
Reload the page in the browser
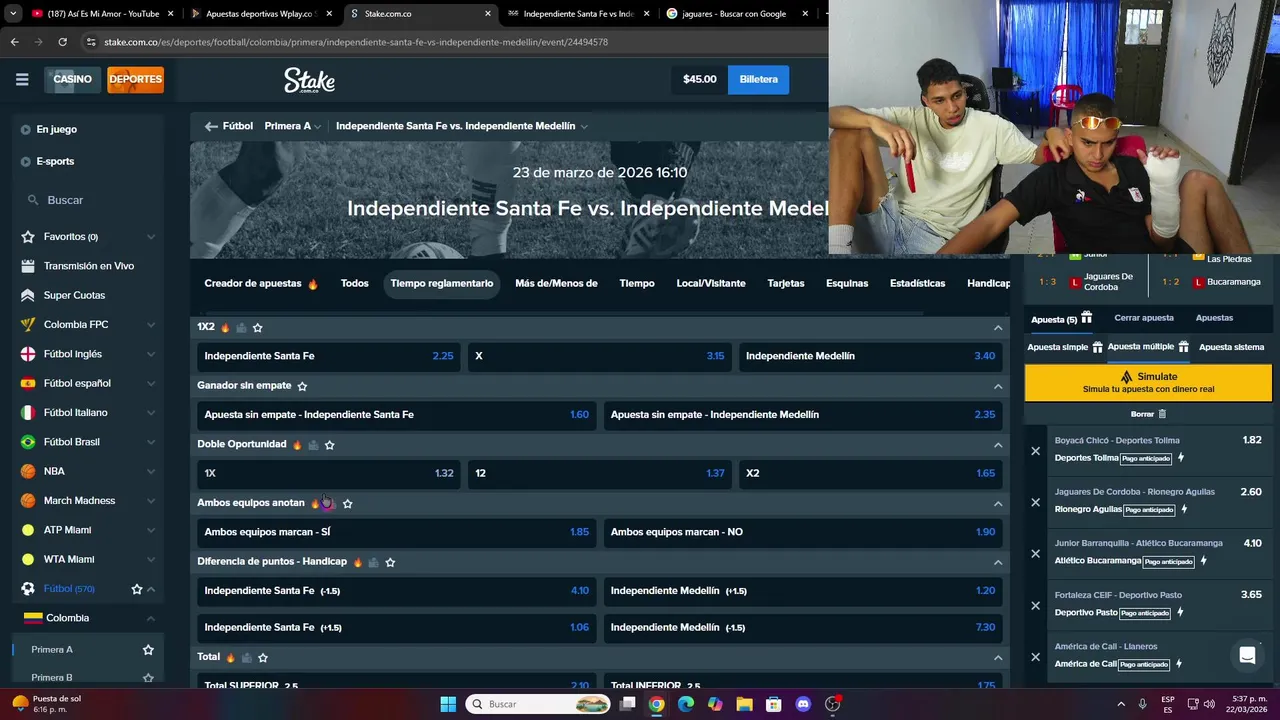pos(62,42)
